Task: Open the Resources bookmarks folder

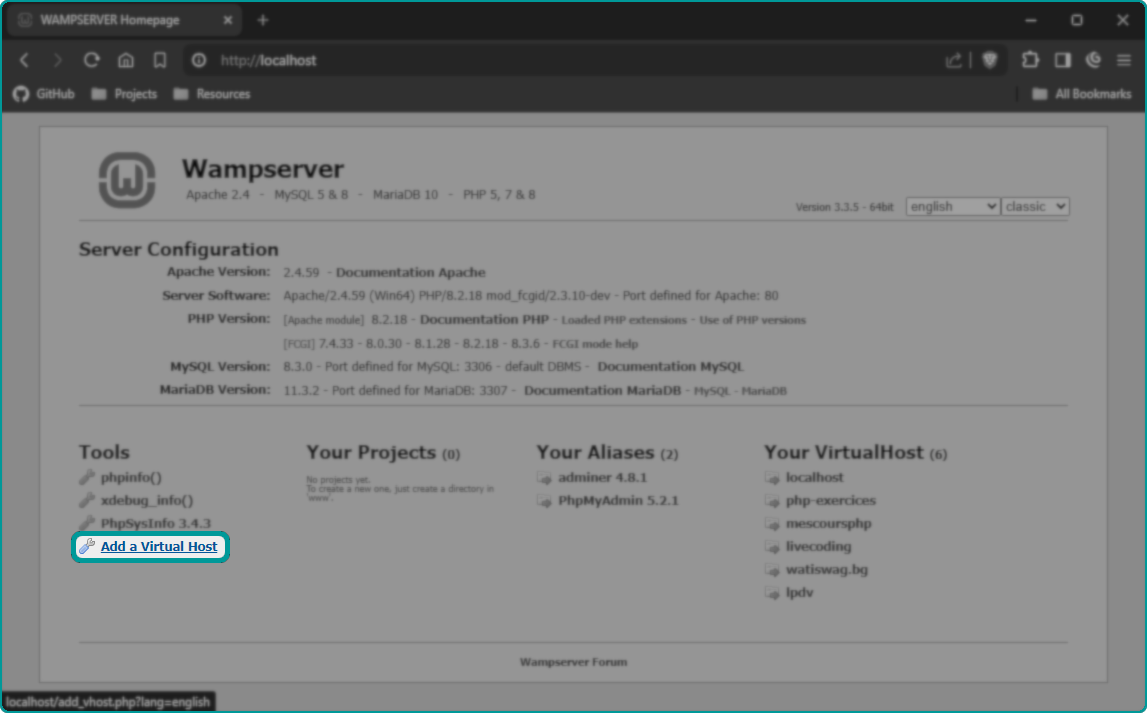Action: click(212, 94)
